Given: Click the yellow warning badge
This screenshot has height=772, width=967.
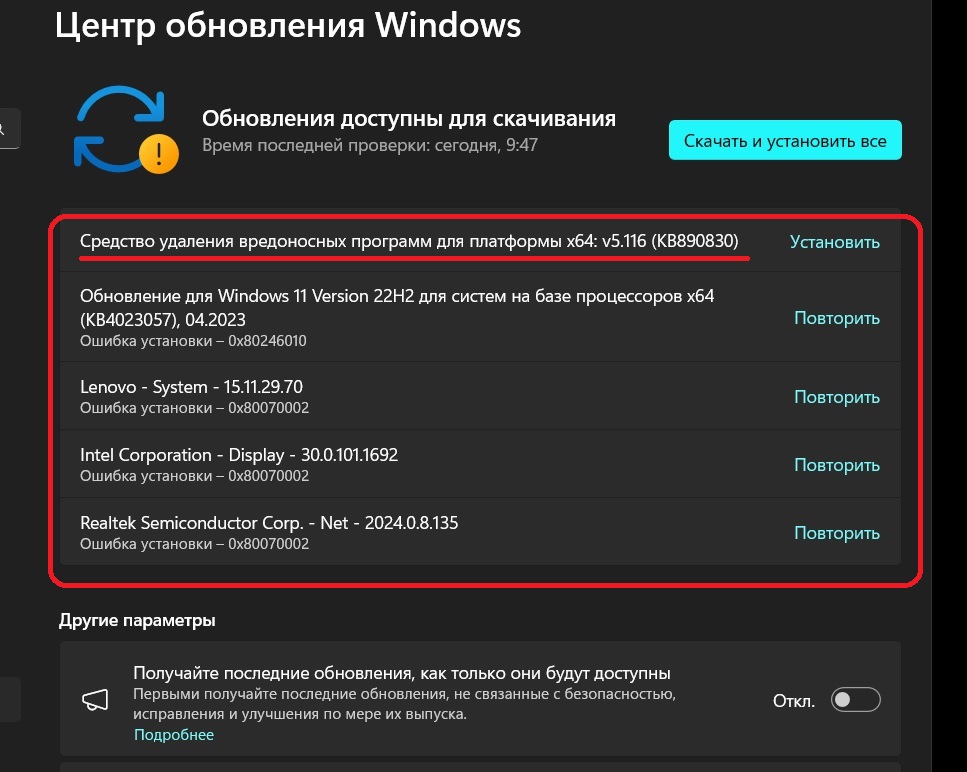Looking at the screenshot, I should coord(158,153).
